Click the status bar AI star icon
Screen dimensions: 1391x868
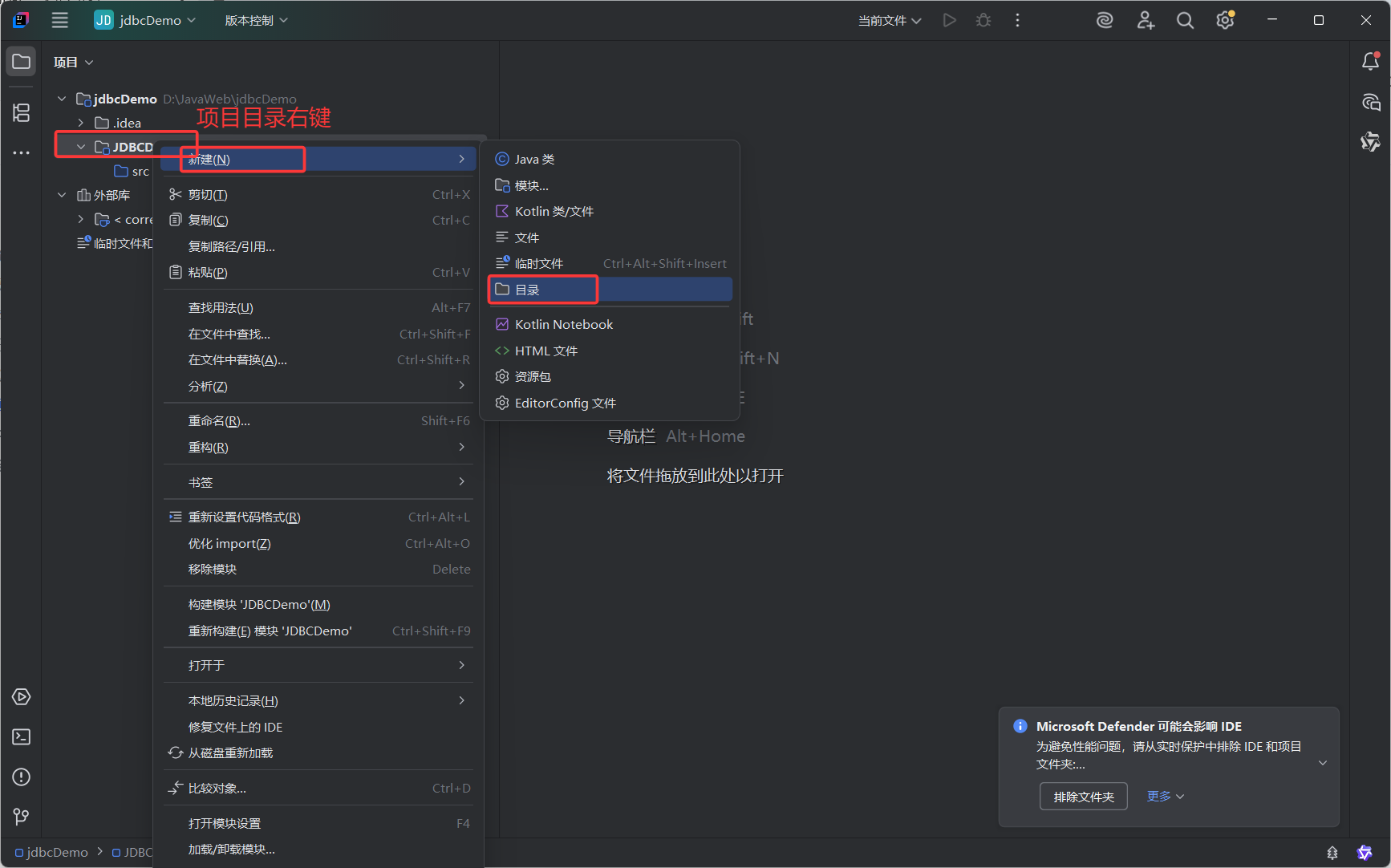[x=1365, y=853]
